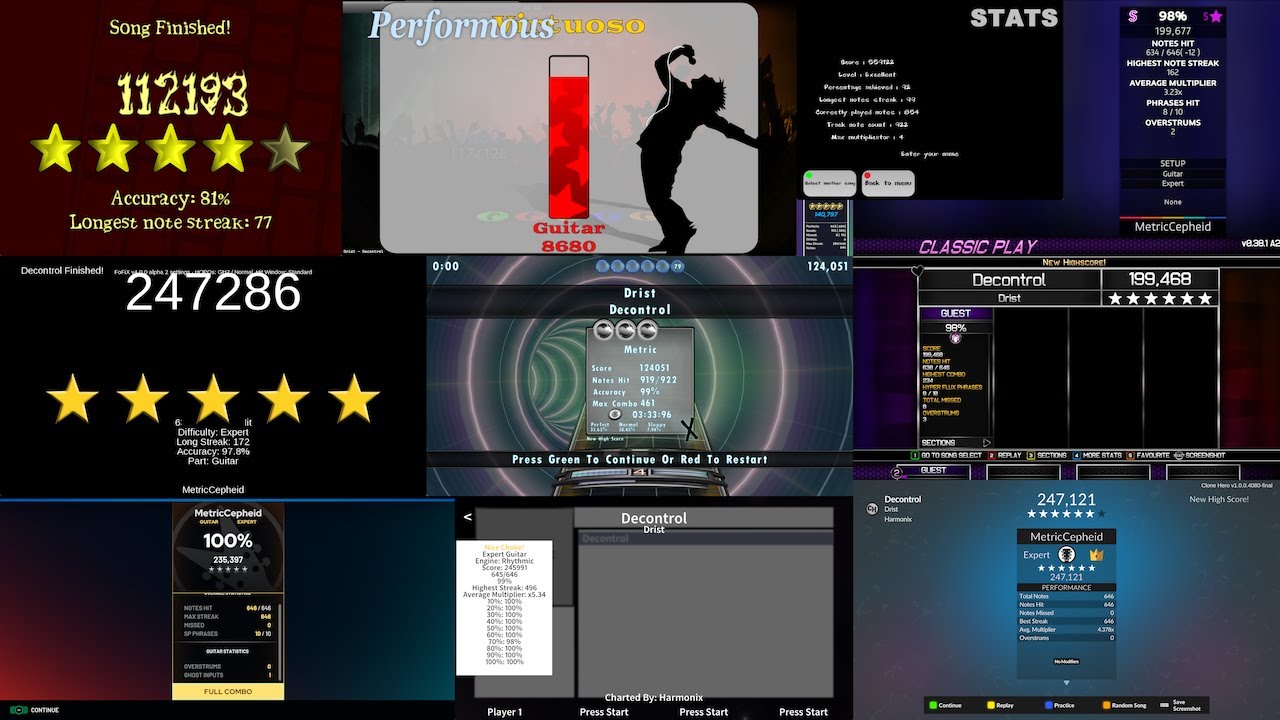The height and width of the screenshot is (720, 1280).
Task: Open Sections from the Classic Play bottom bar
Action: 1045,455
